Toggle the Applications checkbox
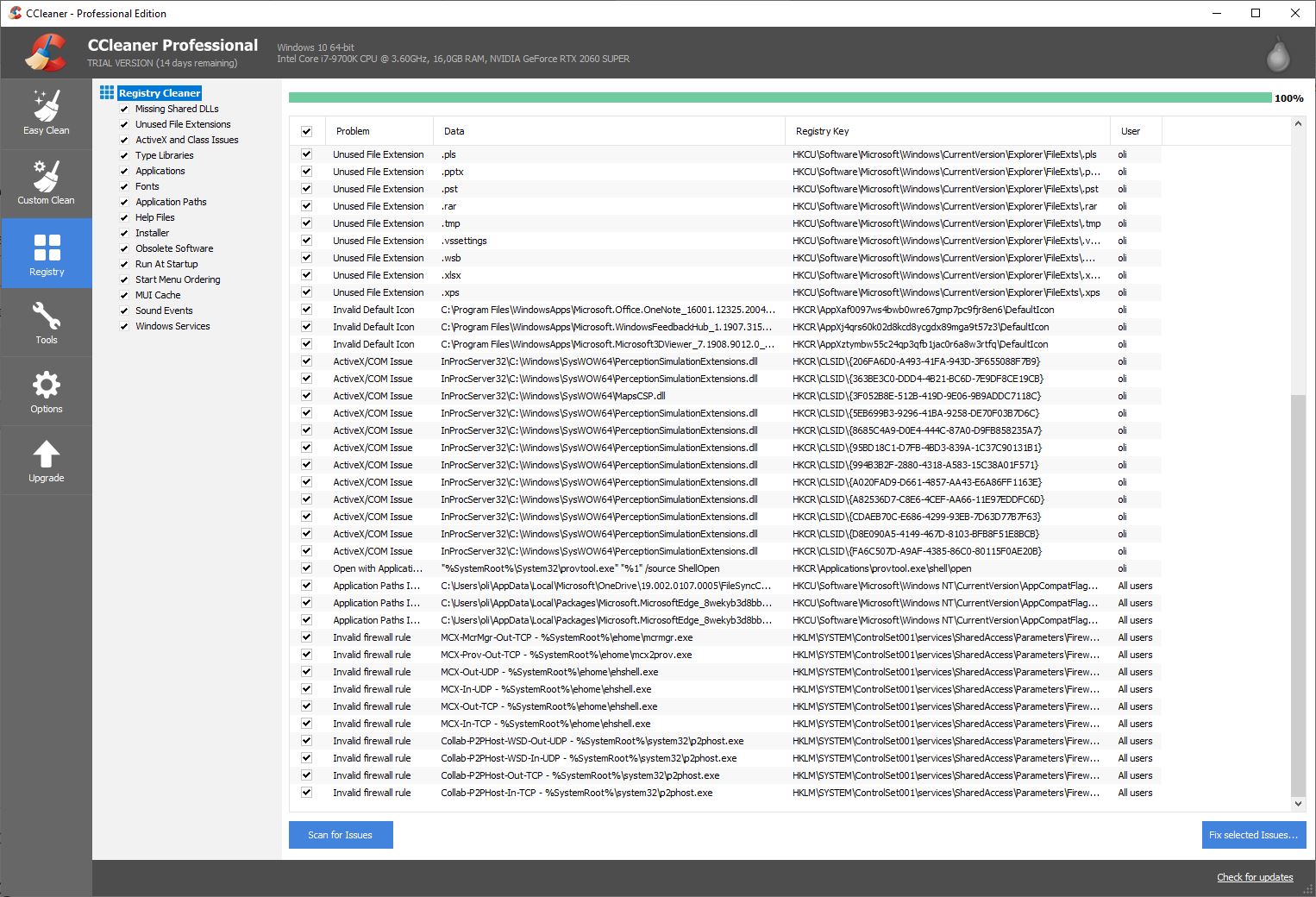1316x897 pixels. click(124, 171)
